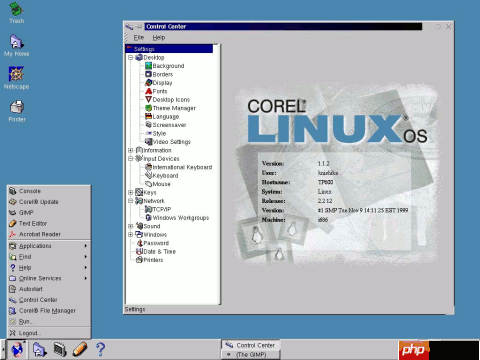Select the Video Settings tree icon
This screenshot has width=480, height=360.
point(149,142)
